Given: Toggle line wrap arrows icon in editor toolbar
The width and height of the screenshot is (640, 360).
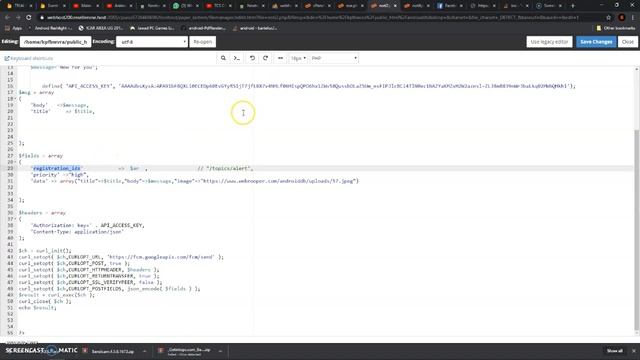Looking at the screenshot, I should (280, 58).
